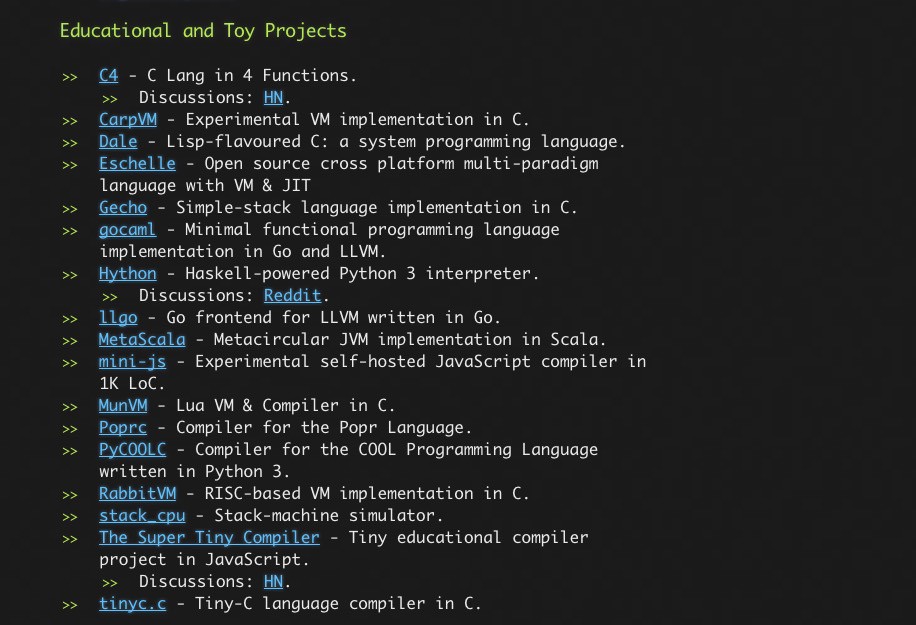916x625 pixels.
Task: Visit the Dale project link
Action: click(118, 142)
